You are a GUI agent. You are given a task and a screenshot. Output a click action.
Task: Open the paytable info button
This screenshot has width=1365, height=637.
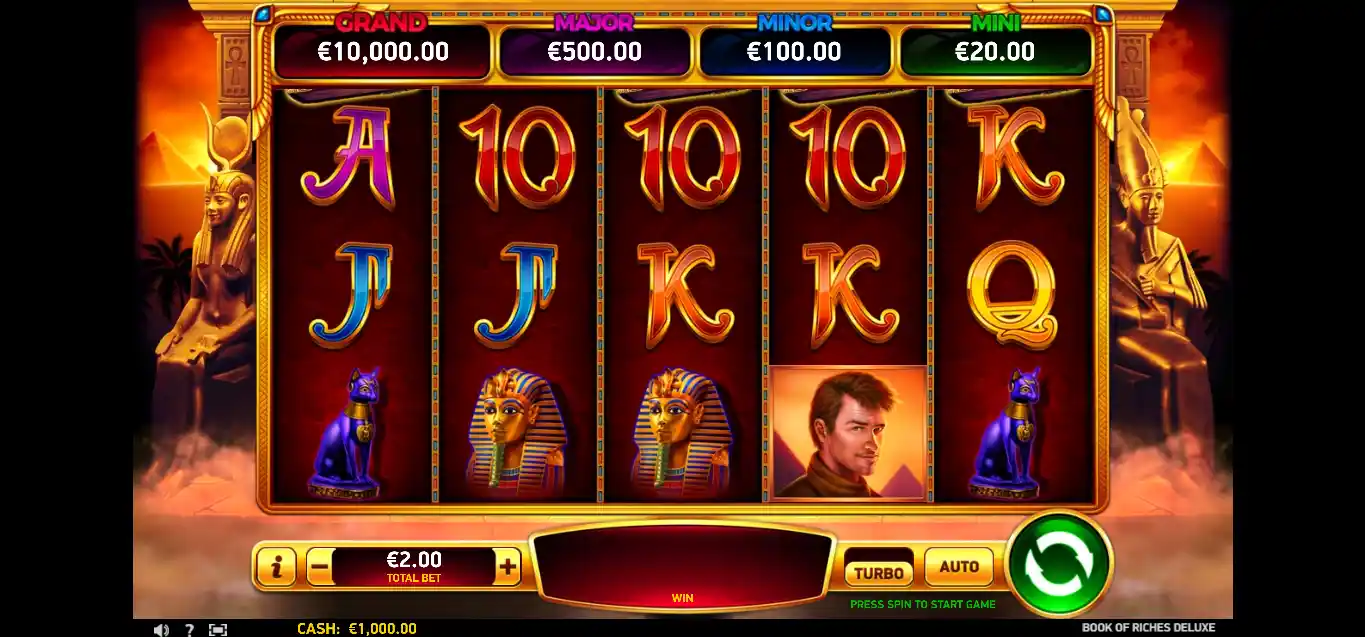276,568
